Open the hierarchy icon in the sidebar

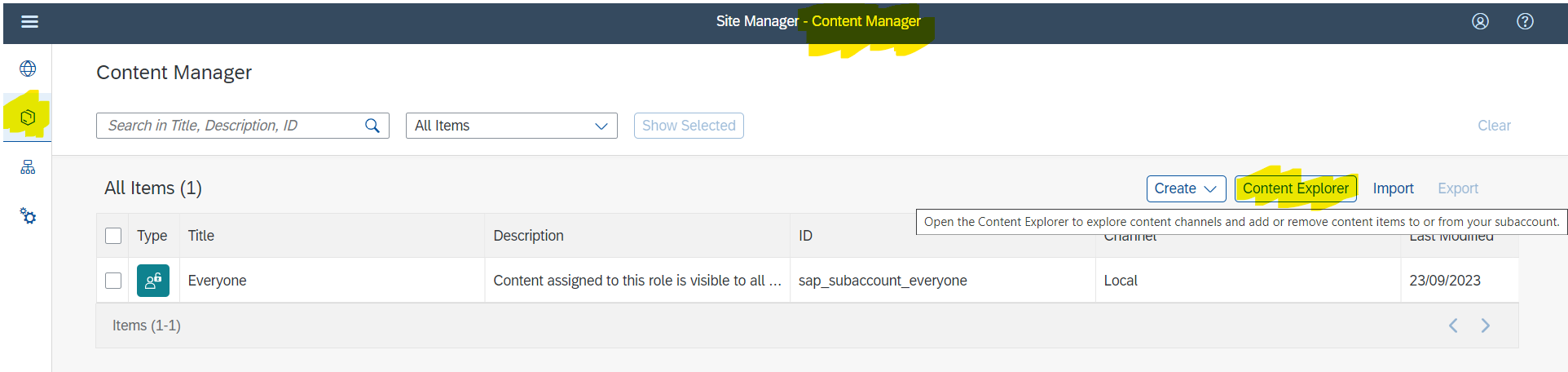click(x=28, y=167)
